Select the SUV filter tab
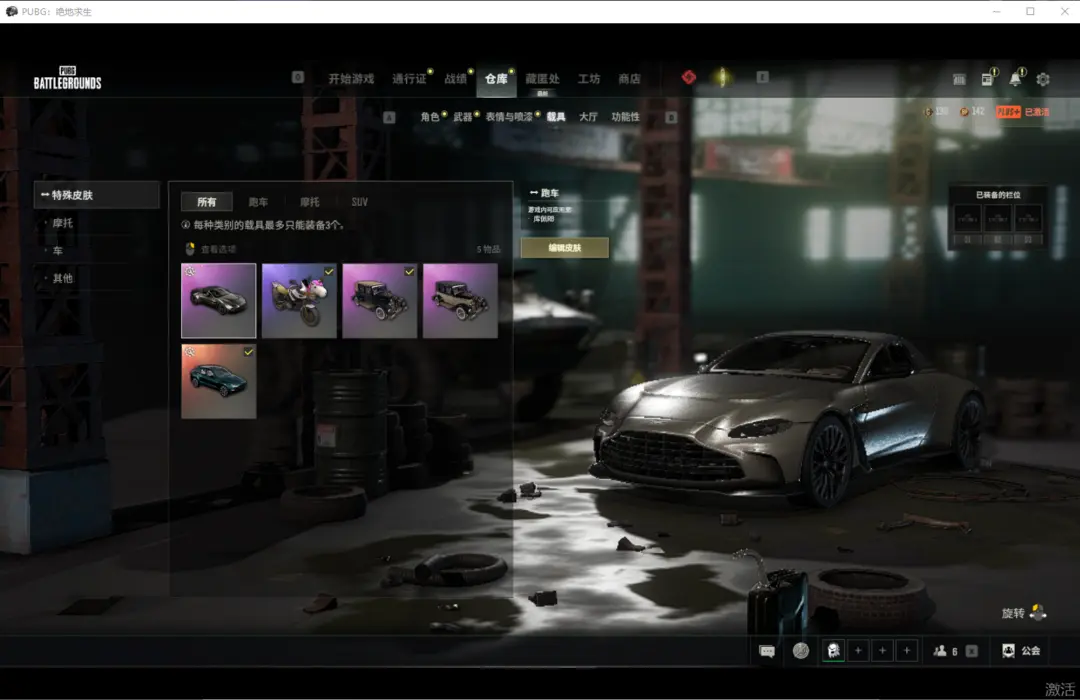Screen dimensions: 1080x700 (x=360, y=202)
